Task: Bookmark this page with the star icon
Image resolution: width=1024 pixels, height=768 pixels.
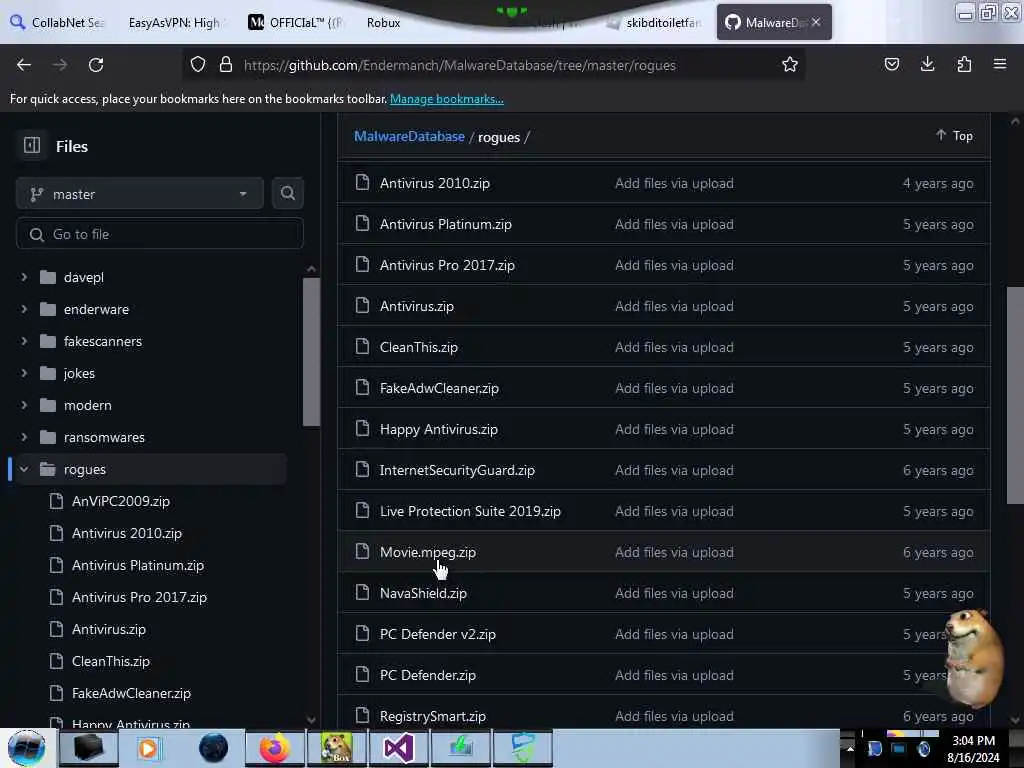Action: [790, 64]
